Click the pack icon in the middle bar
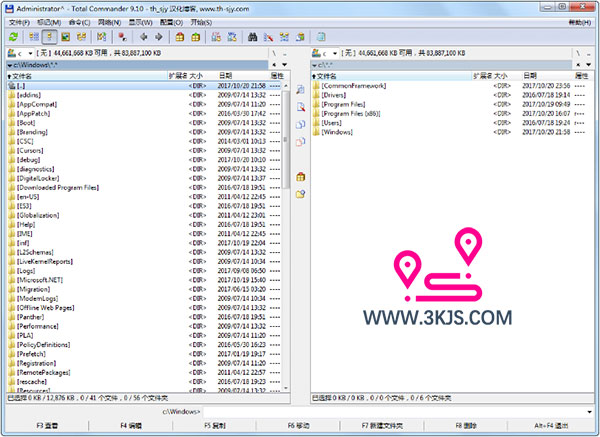This screenshot has width=600, height=437. (300, 177)
